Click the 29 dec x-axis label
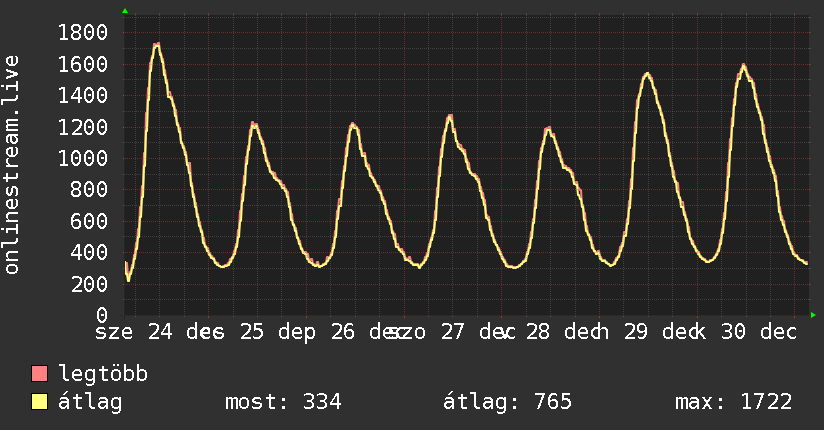 click(x=662, y=332)
